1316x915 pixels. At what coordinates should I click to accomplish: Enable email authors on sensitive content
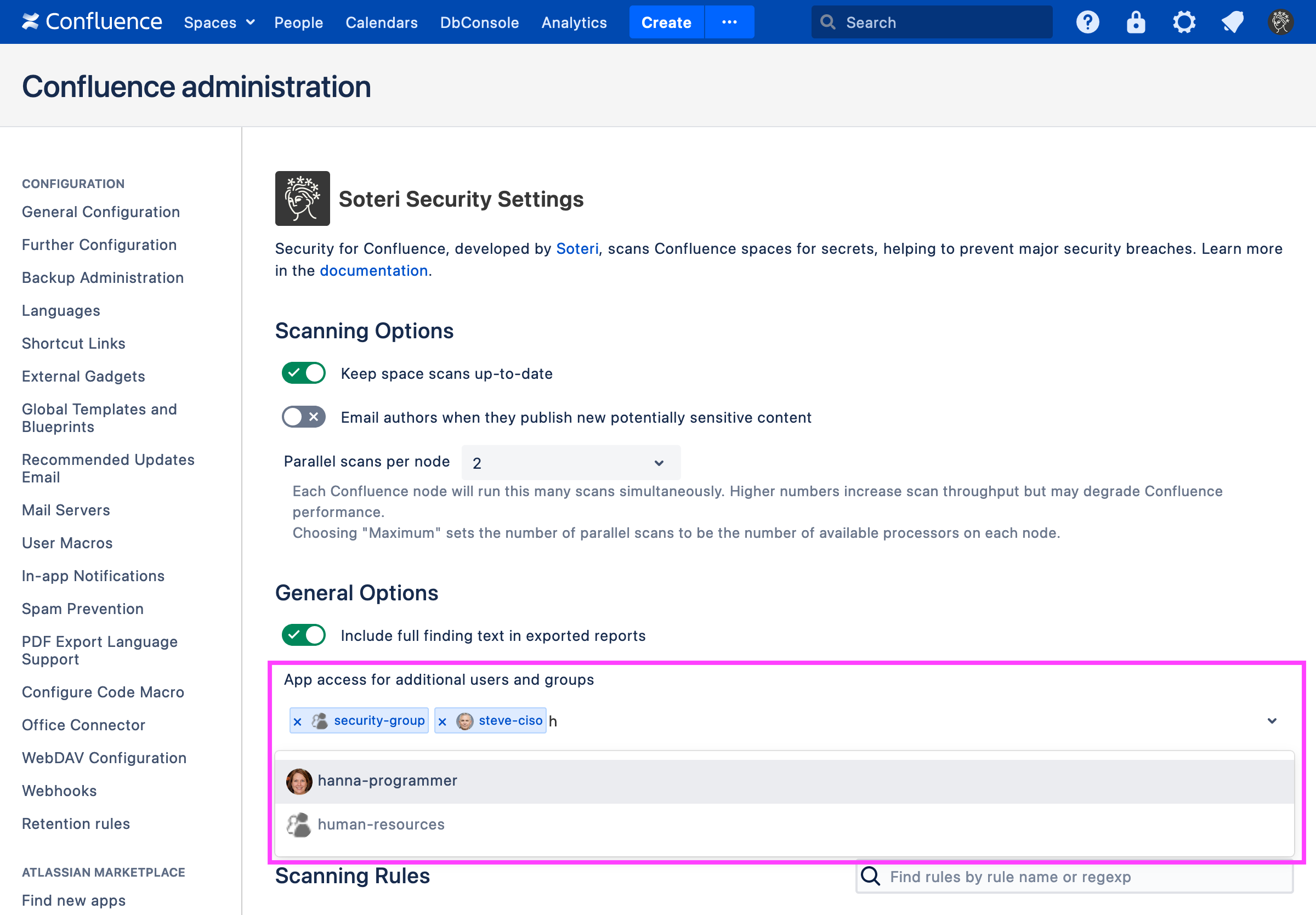303,417
